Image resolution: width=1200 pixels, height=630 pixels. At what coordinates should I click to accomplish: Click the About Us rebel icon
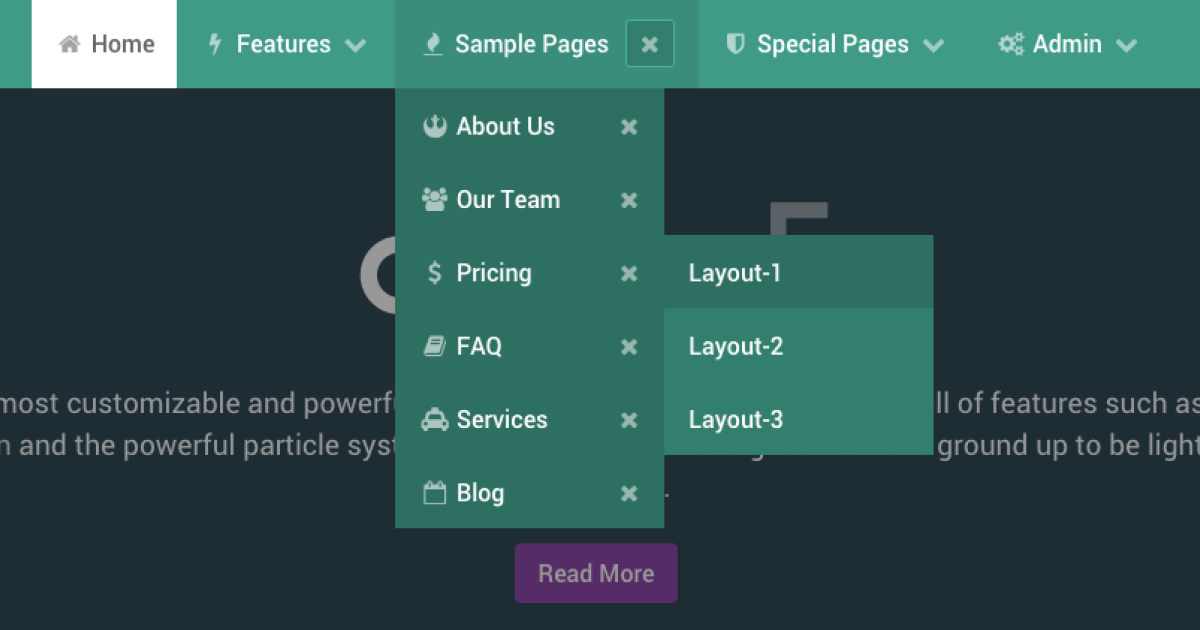coord(434,127)
